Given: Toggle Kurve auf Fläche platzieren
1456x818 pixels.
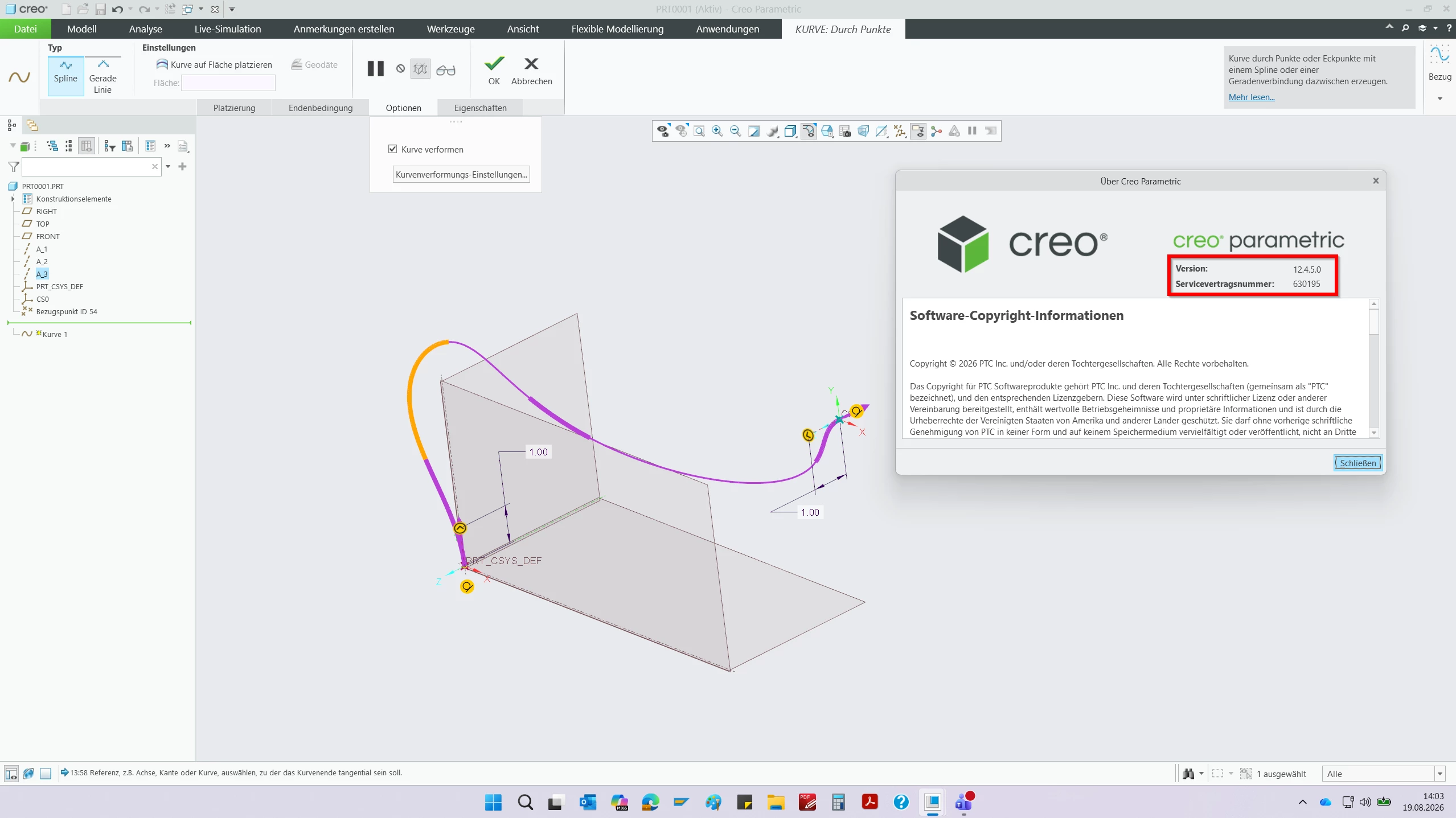Looking at the screenshot, I should click(215, 65).
